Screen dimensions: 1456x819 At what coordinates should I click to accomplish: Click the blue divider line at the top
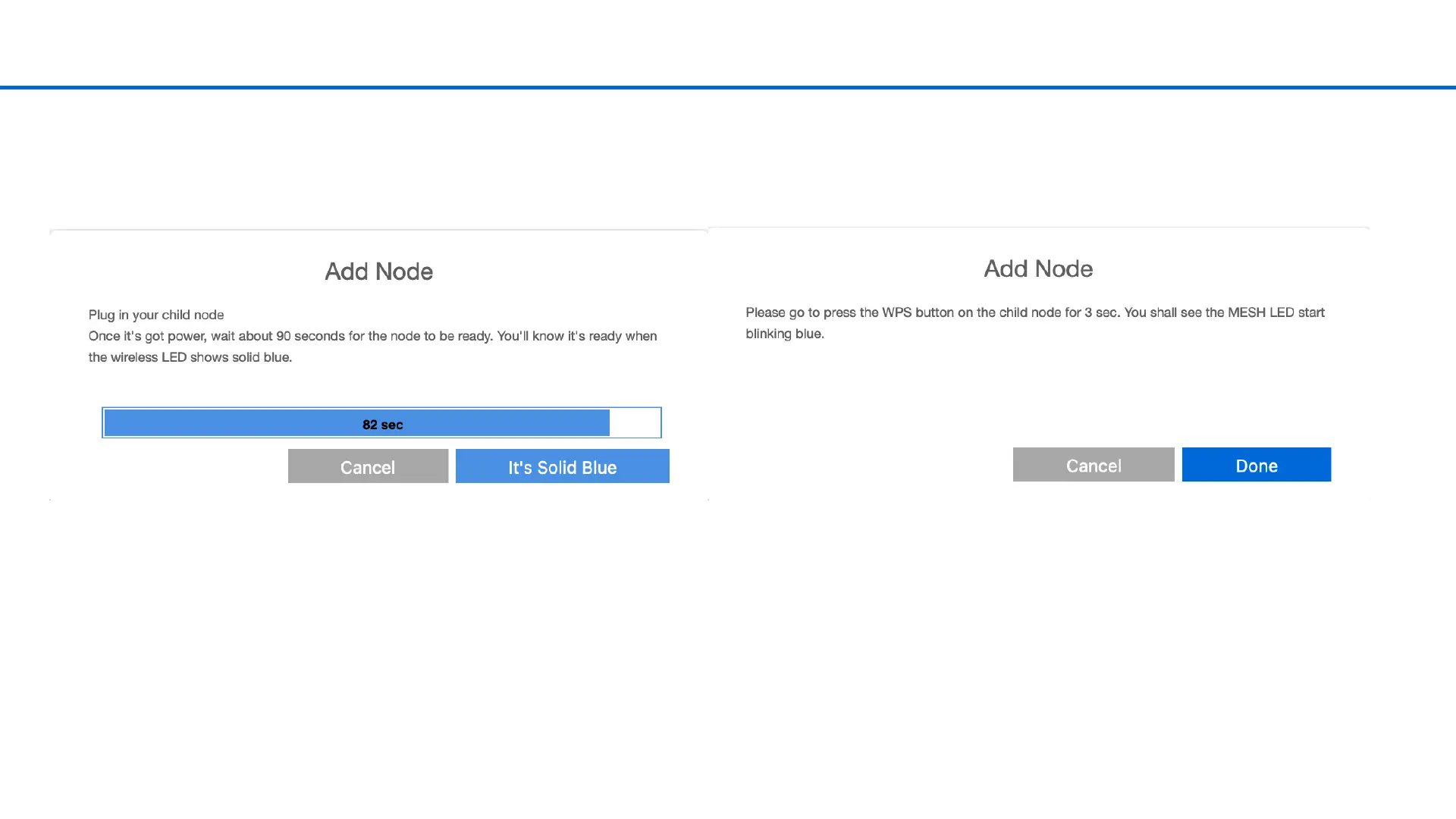pos(728,87)
